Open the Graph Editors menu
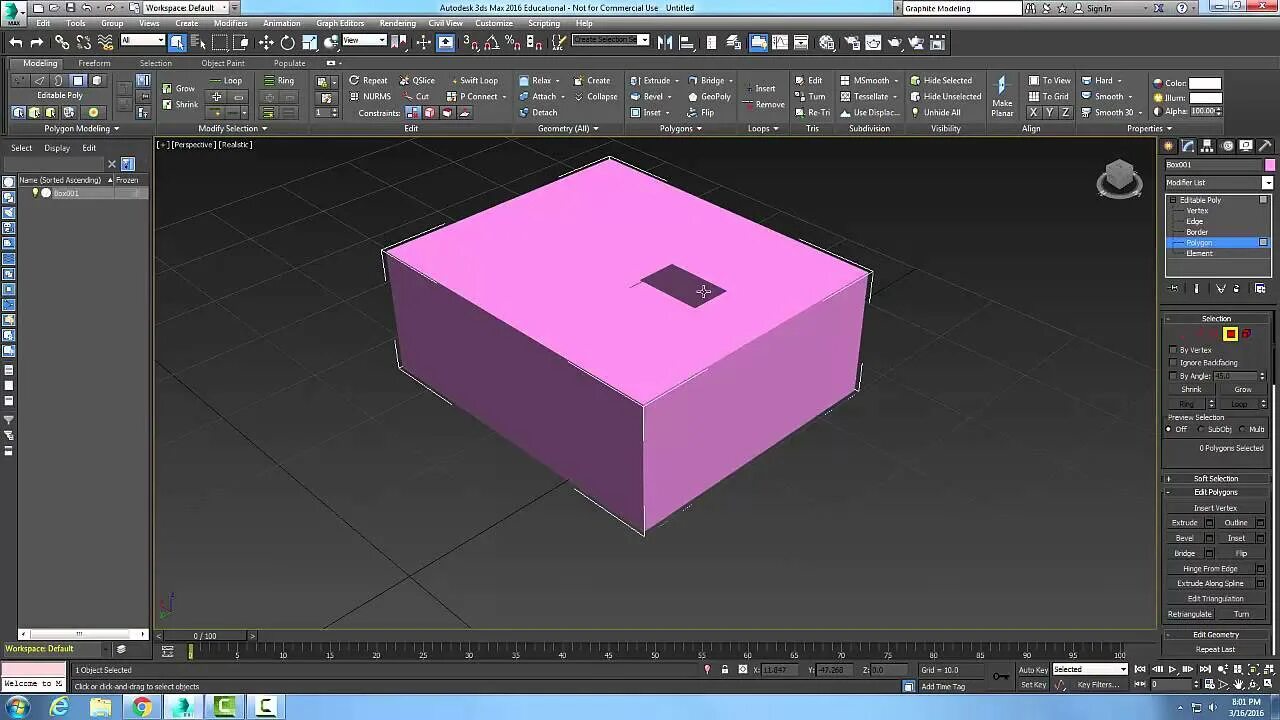The width and height of the screenshot is (1280, 720). pyautogui.click(x=340, y=23)
